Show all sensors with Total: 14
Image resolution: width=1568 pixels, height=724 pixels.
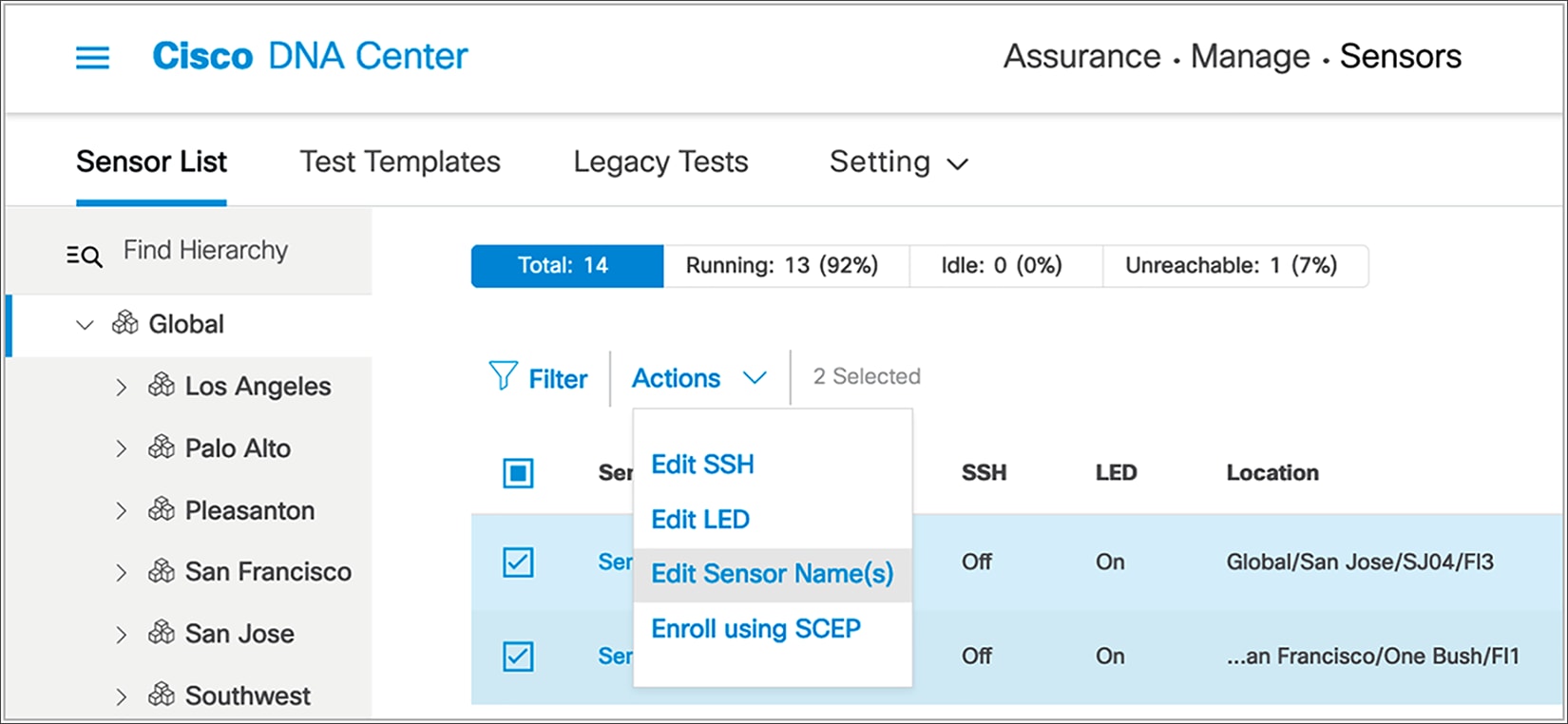coord(567,266)
